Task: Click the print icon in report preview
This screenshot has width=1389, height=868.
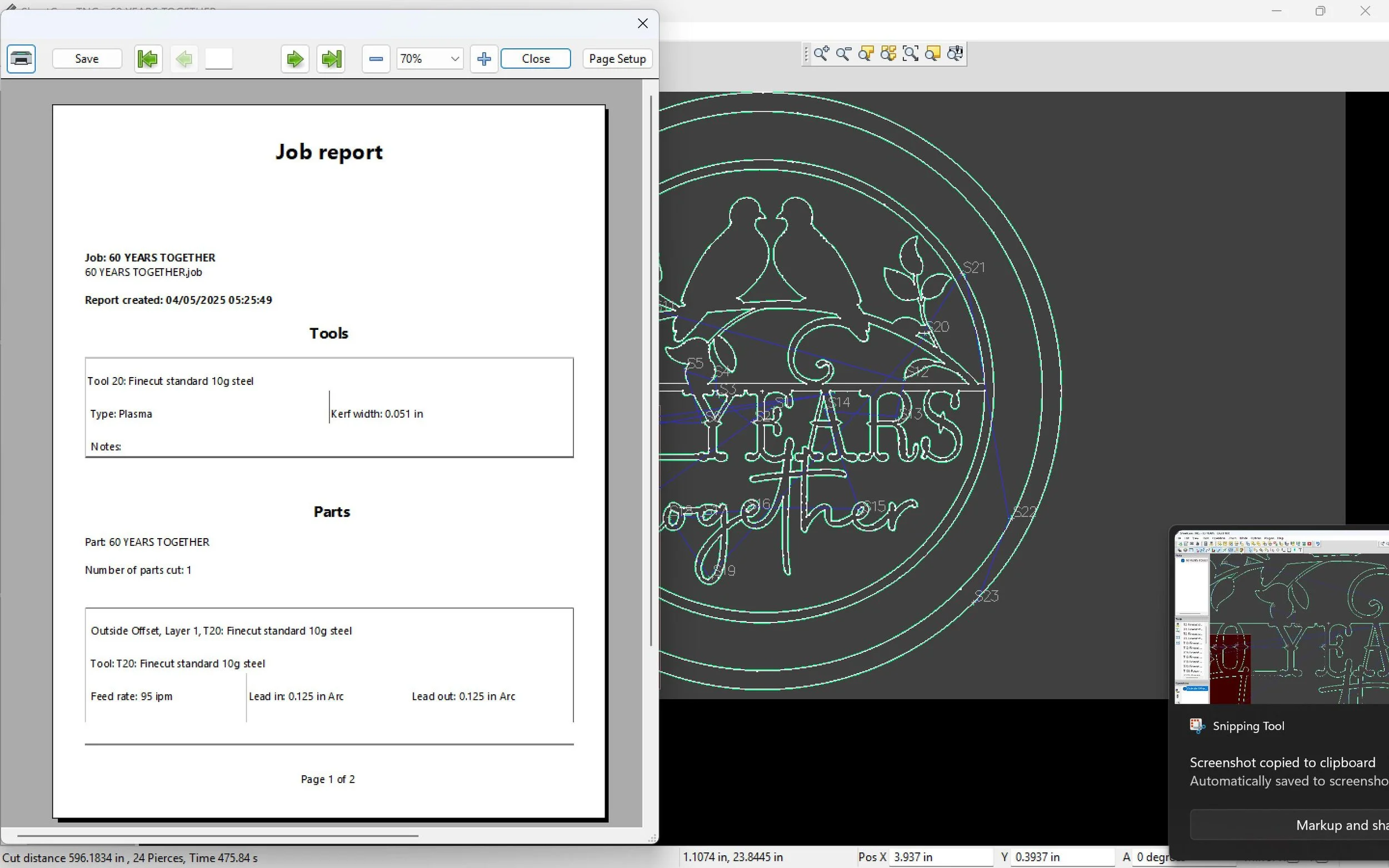Action: 21,58
